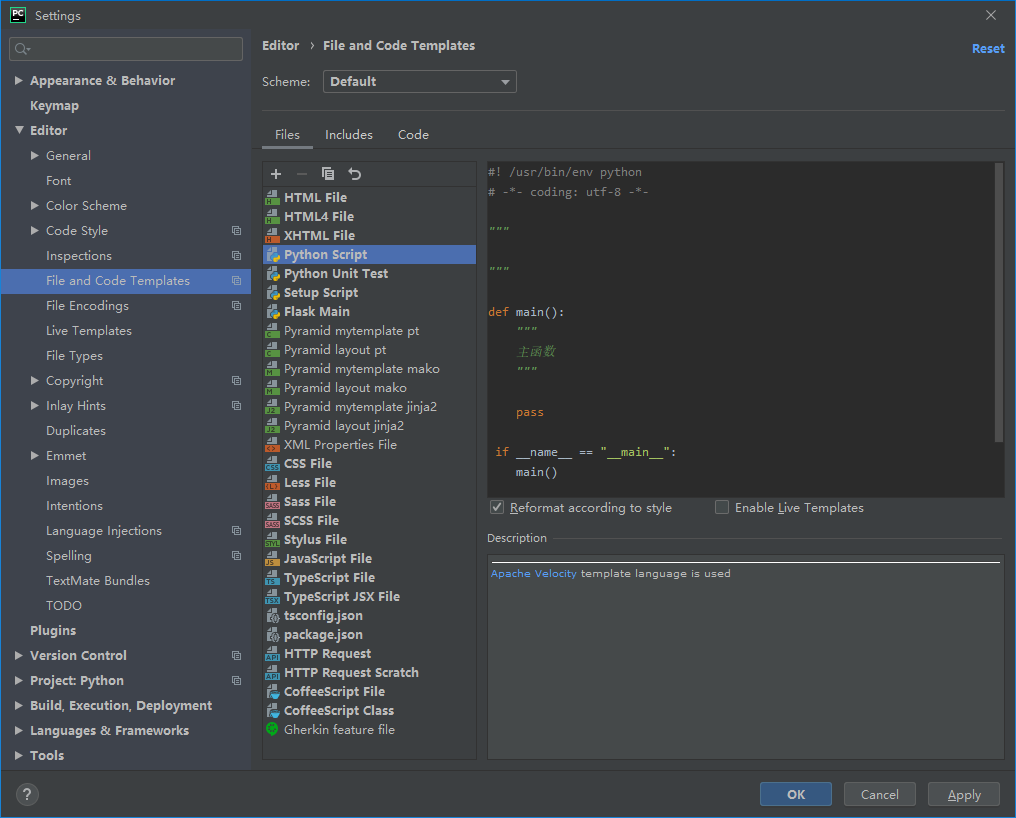Click the tsconfig.json file icon
This screenshot has height=818, width=1016.
pyautogui.click(x=272, y=616)
